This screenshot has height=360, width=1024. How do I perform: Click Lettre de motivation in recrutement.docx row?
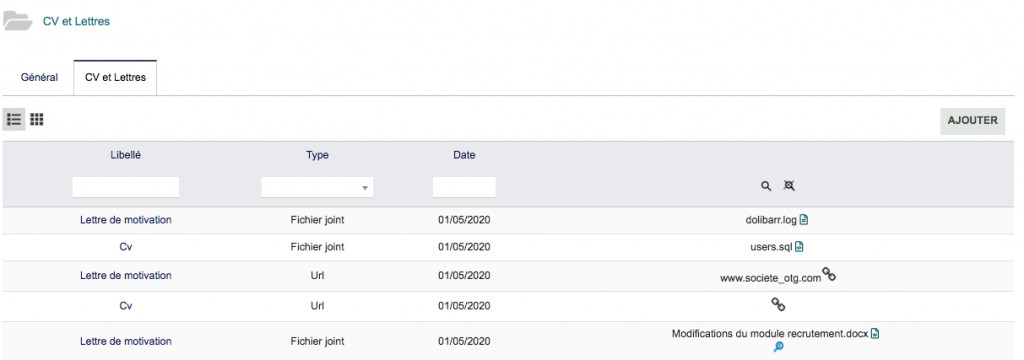pyautogui.click(x=125, y=341)
